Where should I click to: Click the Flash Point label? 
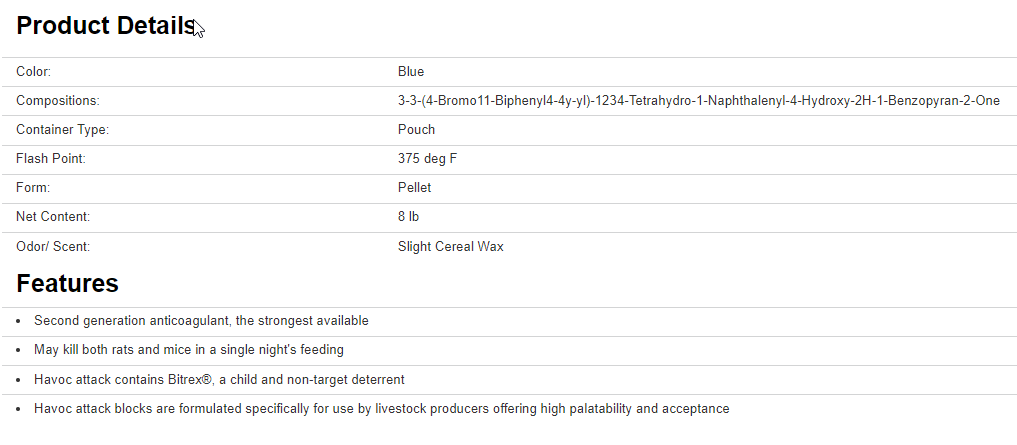tap(50, 159)
